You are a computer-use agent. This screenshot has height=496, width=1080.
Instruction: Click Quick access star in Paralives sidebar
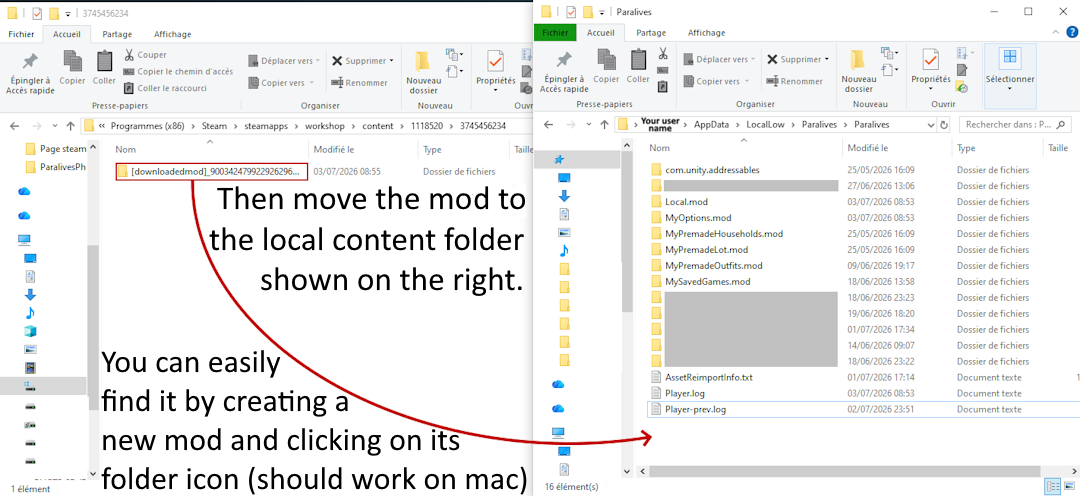559,159
